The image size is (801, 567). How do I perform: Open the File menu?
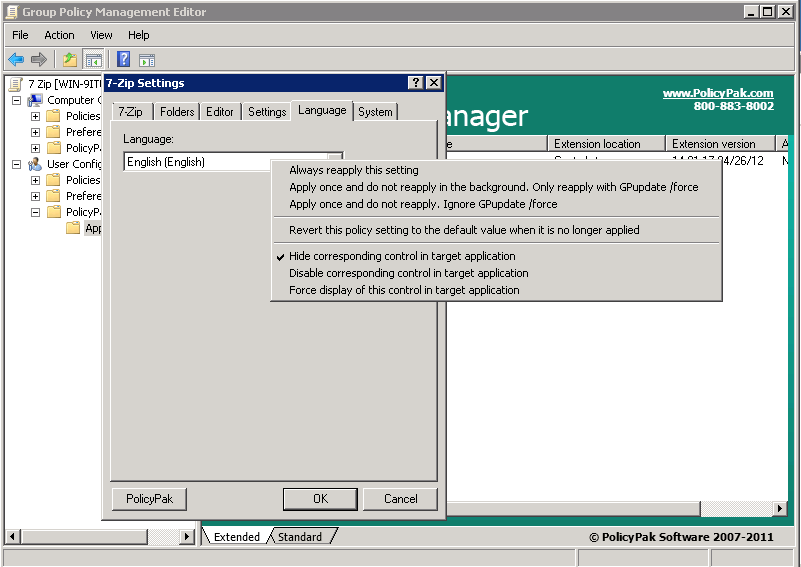(x=20, y=35)
